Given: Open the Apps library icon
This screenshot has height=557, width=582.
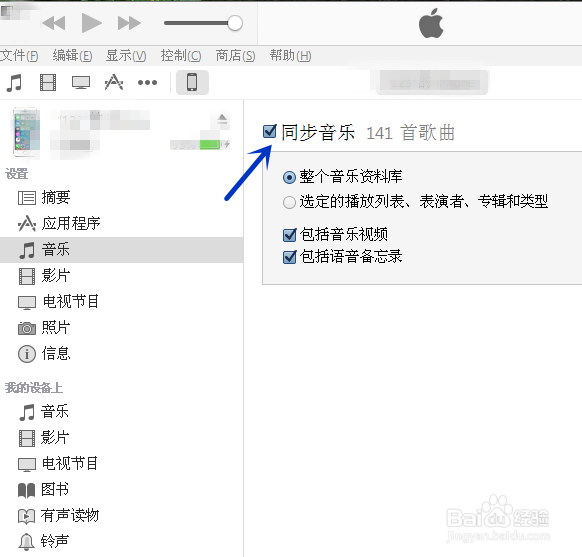Looking at the screenshot, I should 114,82.
